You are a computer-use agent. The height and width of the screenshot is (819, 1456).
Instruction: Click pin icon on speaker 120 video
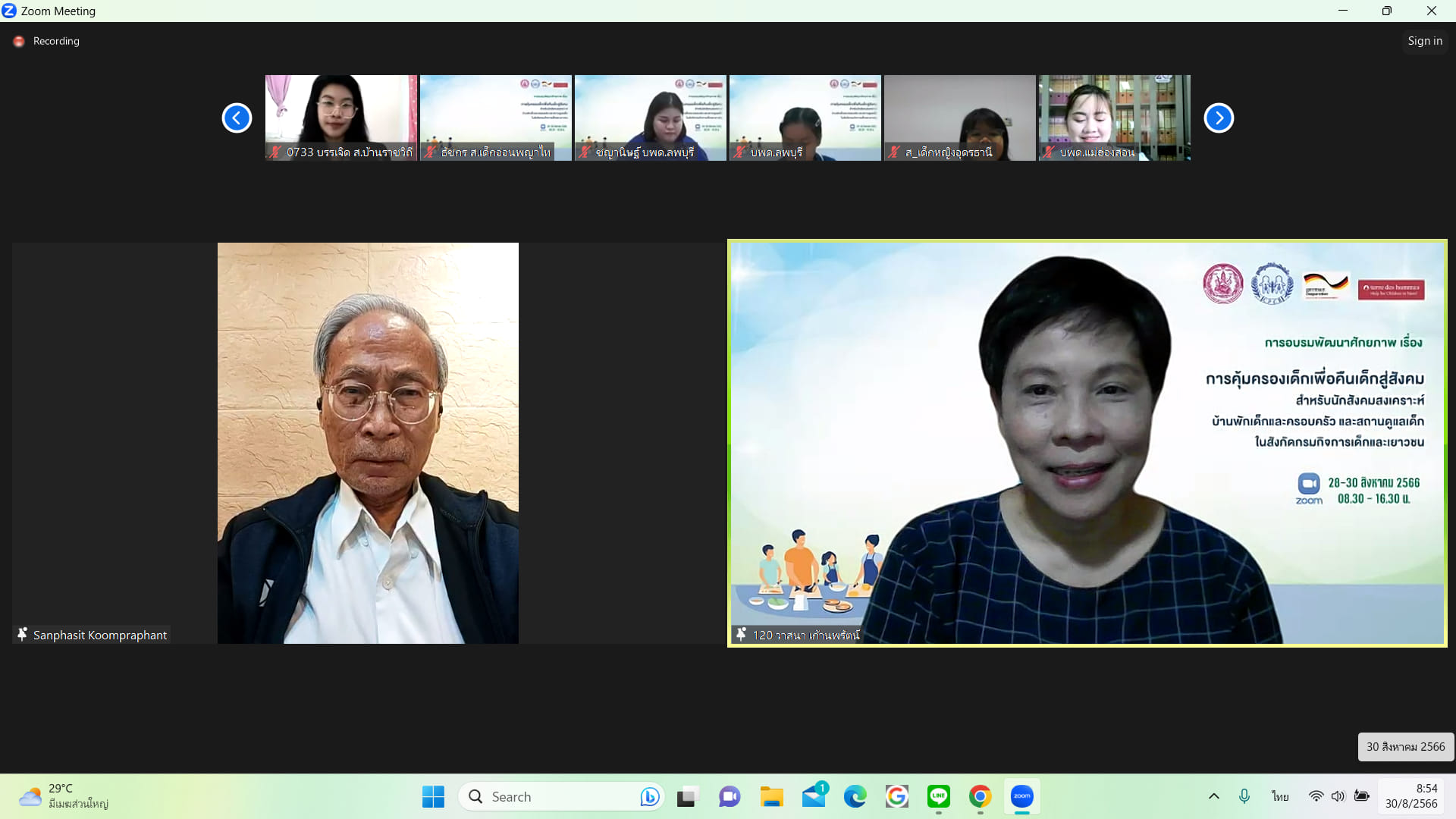pyautogui.click(x=741, y=634)
